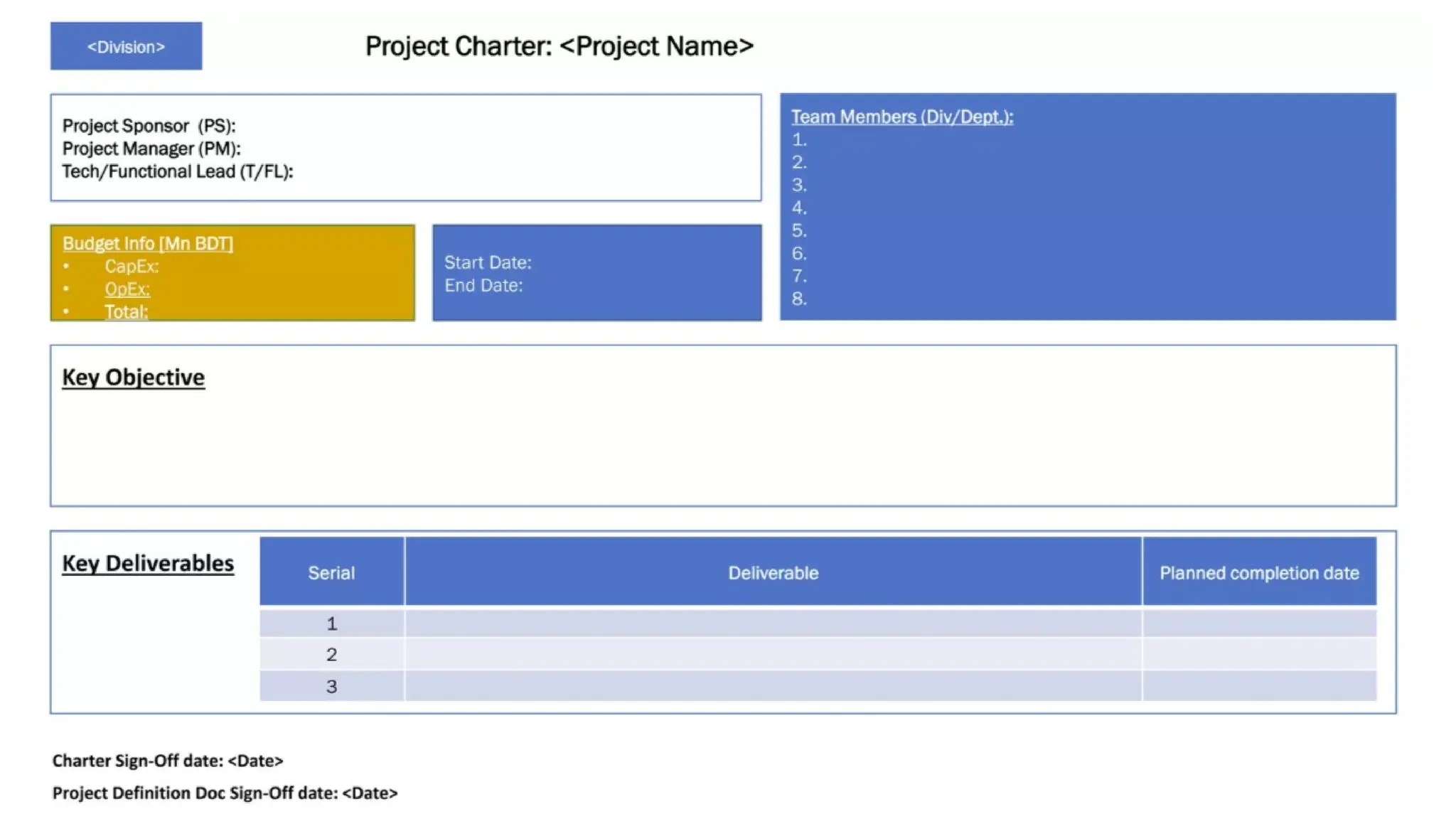1456x819 pixels.
Task: Click team member line number 8
Action: click(799, 299)
